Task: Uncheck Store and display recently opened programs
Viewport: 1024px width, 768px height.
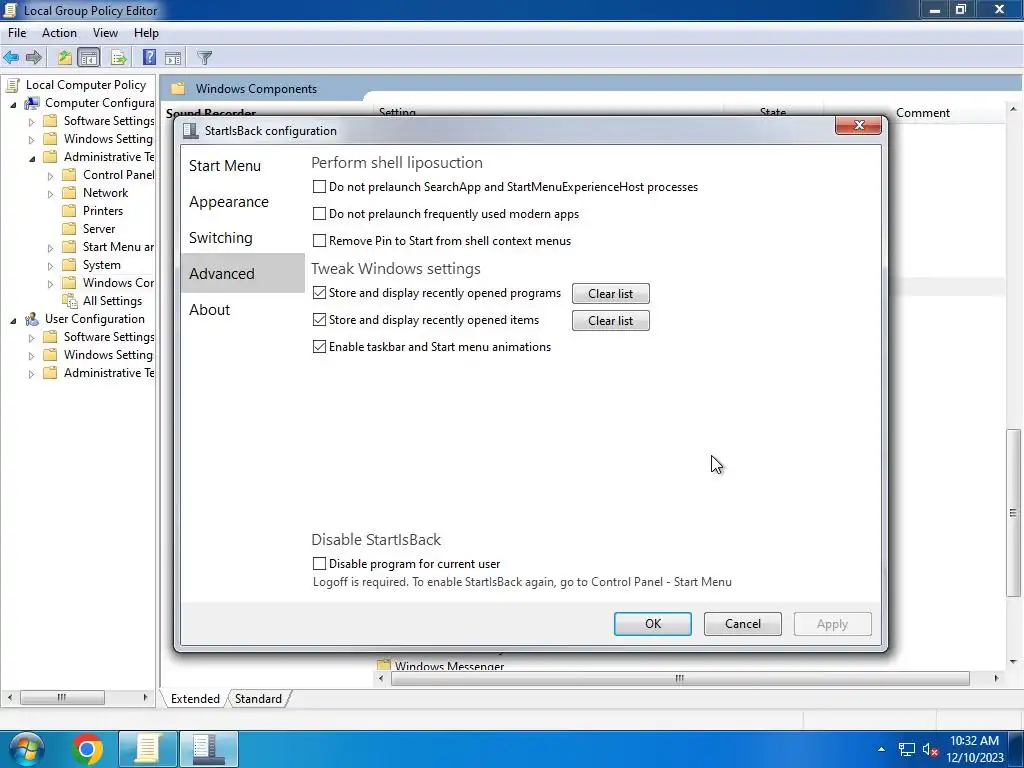Action: point(319,293)
